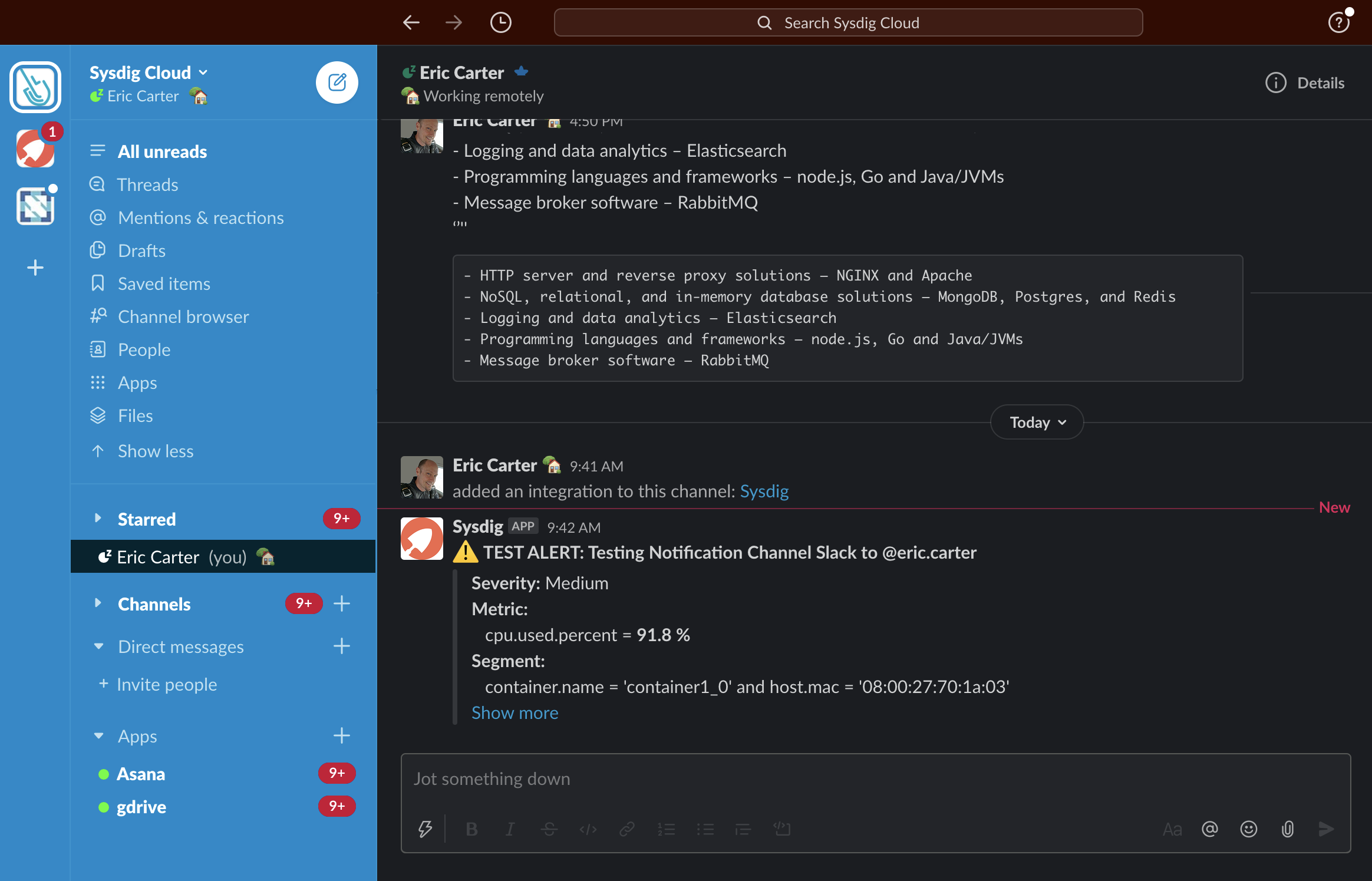Click Eric Carter's 9:41 AM message avatar
The image size is (1372, 881).
click(422, 477)
